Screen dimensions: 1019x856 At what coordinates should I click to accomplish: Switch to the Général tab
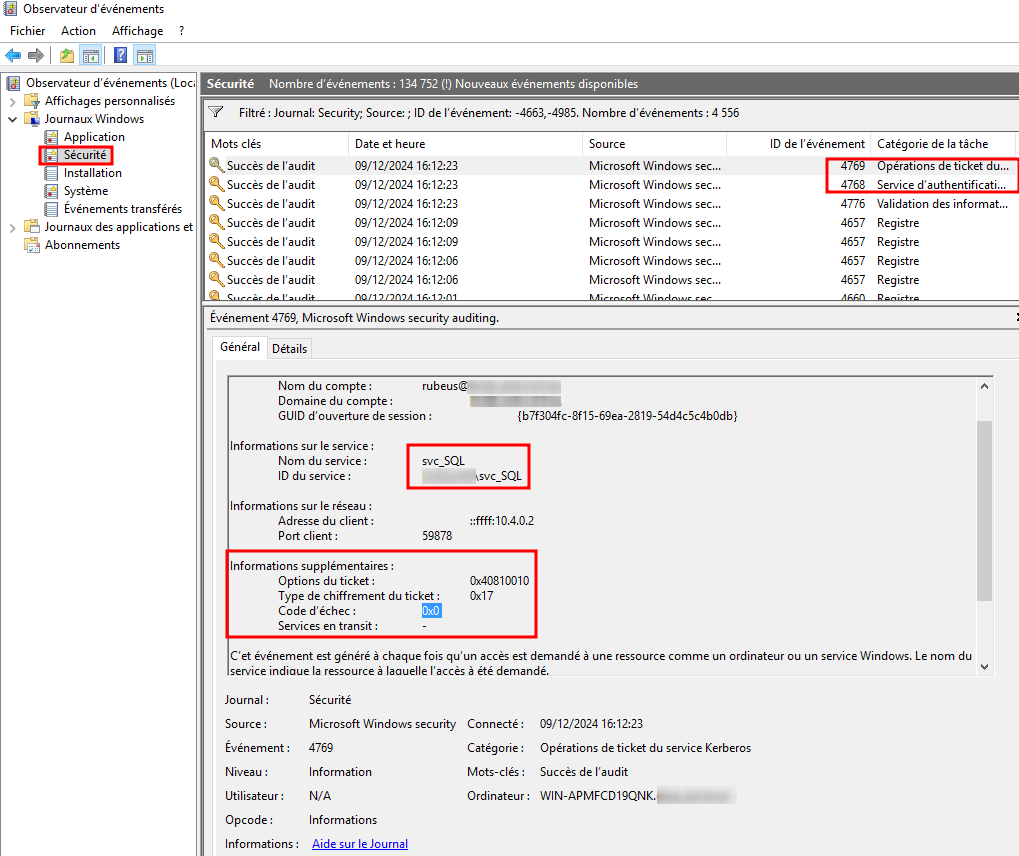(240, 347)
